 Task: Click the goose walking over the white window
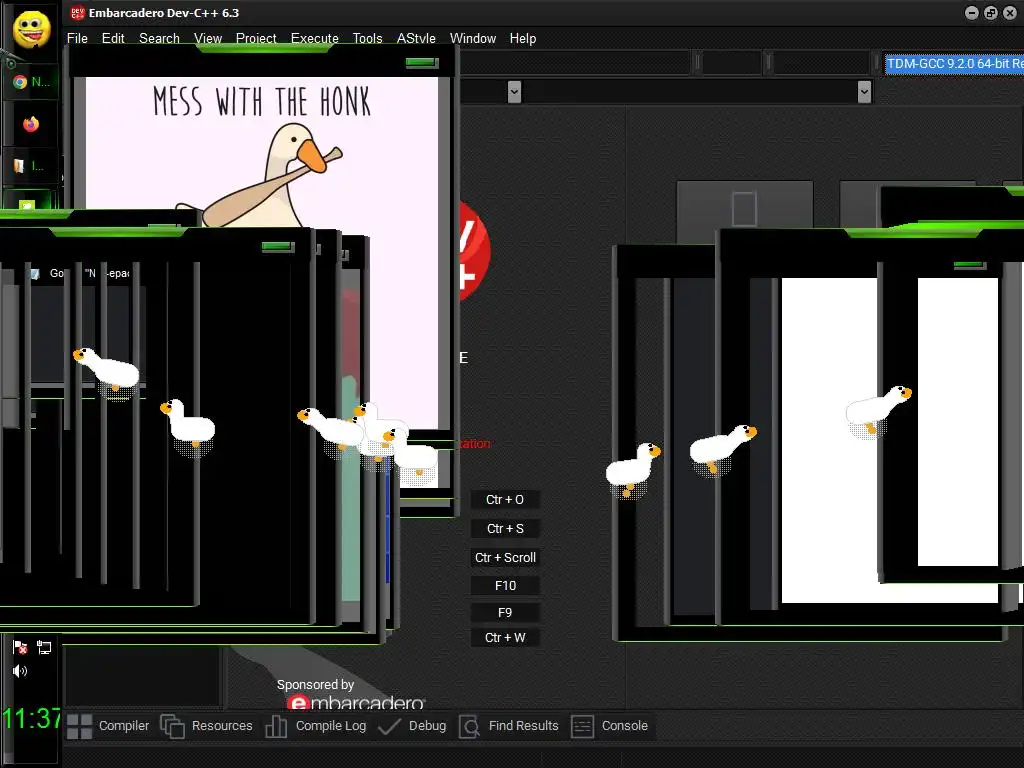878,410
